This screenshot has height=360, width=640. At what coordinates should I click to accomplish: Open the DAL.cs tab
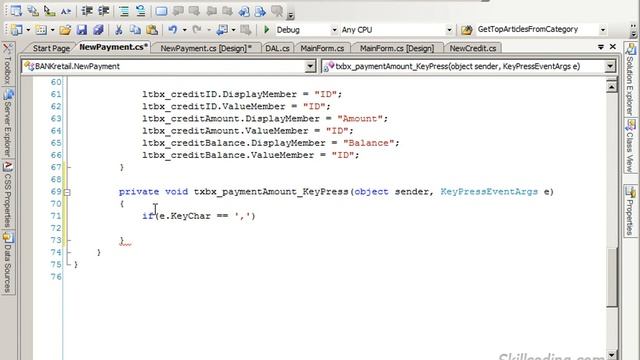277,48
